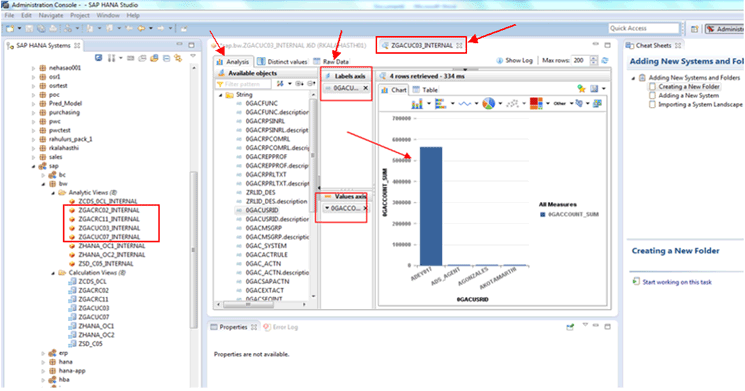Click the Show Log icon
This screenshot has width=745, height=391.
point(499,60)
